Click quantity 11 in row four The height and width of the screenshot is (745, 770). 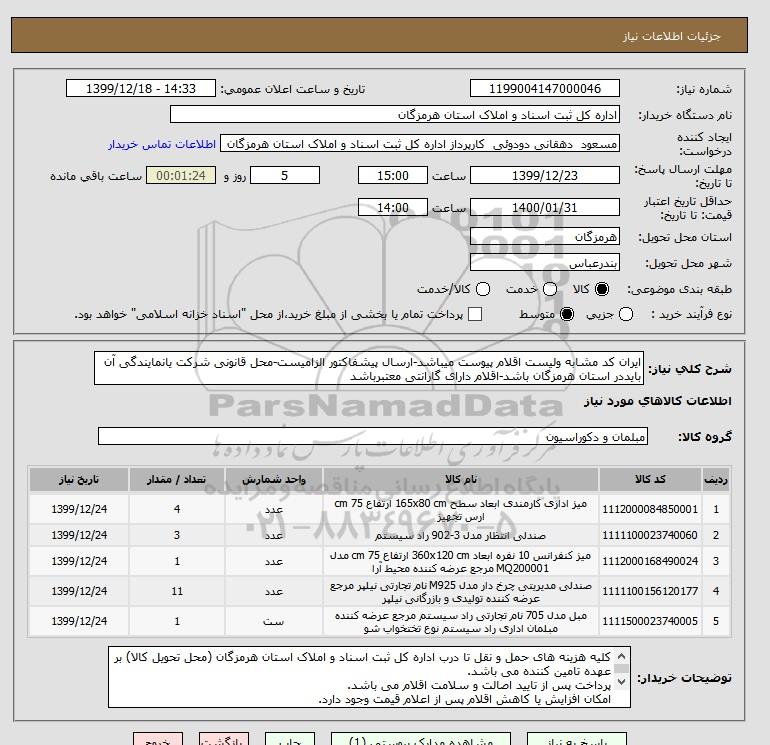(177, 591)
